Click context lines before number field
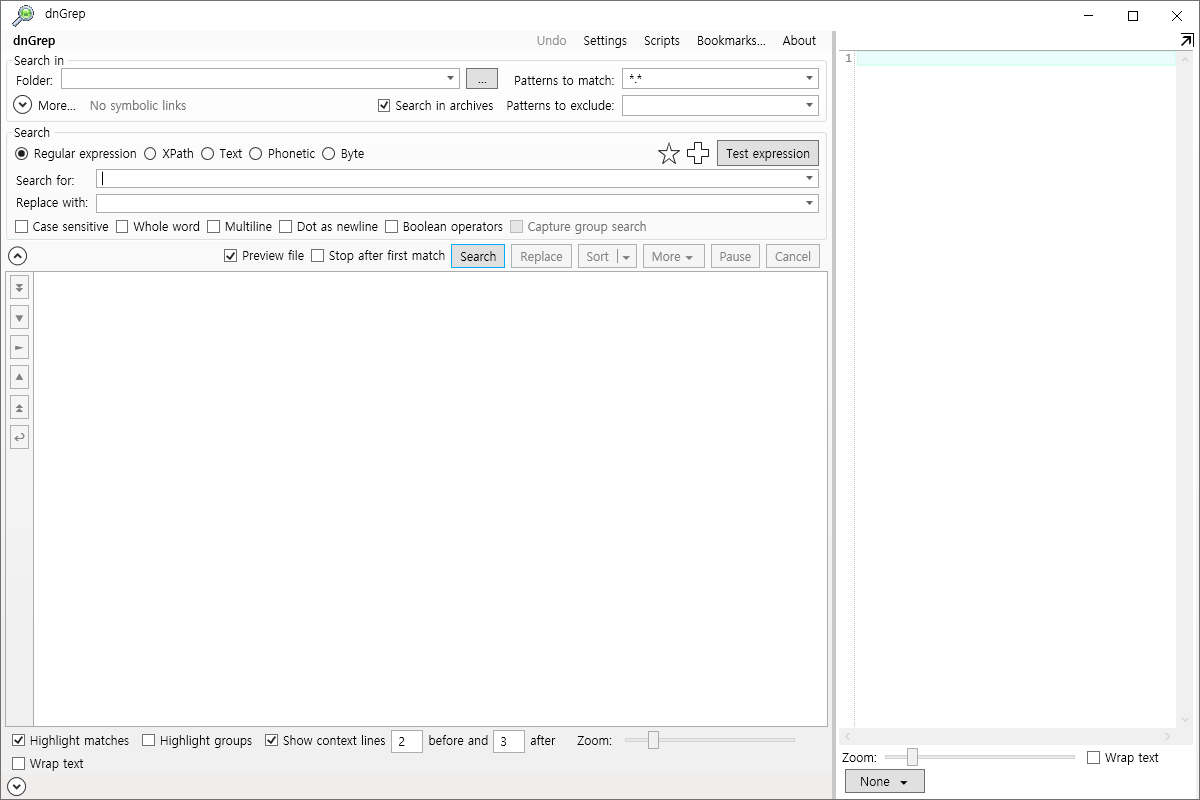Viewport: 1200px width, 800px height. (x=407, y=741)
